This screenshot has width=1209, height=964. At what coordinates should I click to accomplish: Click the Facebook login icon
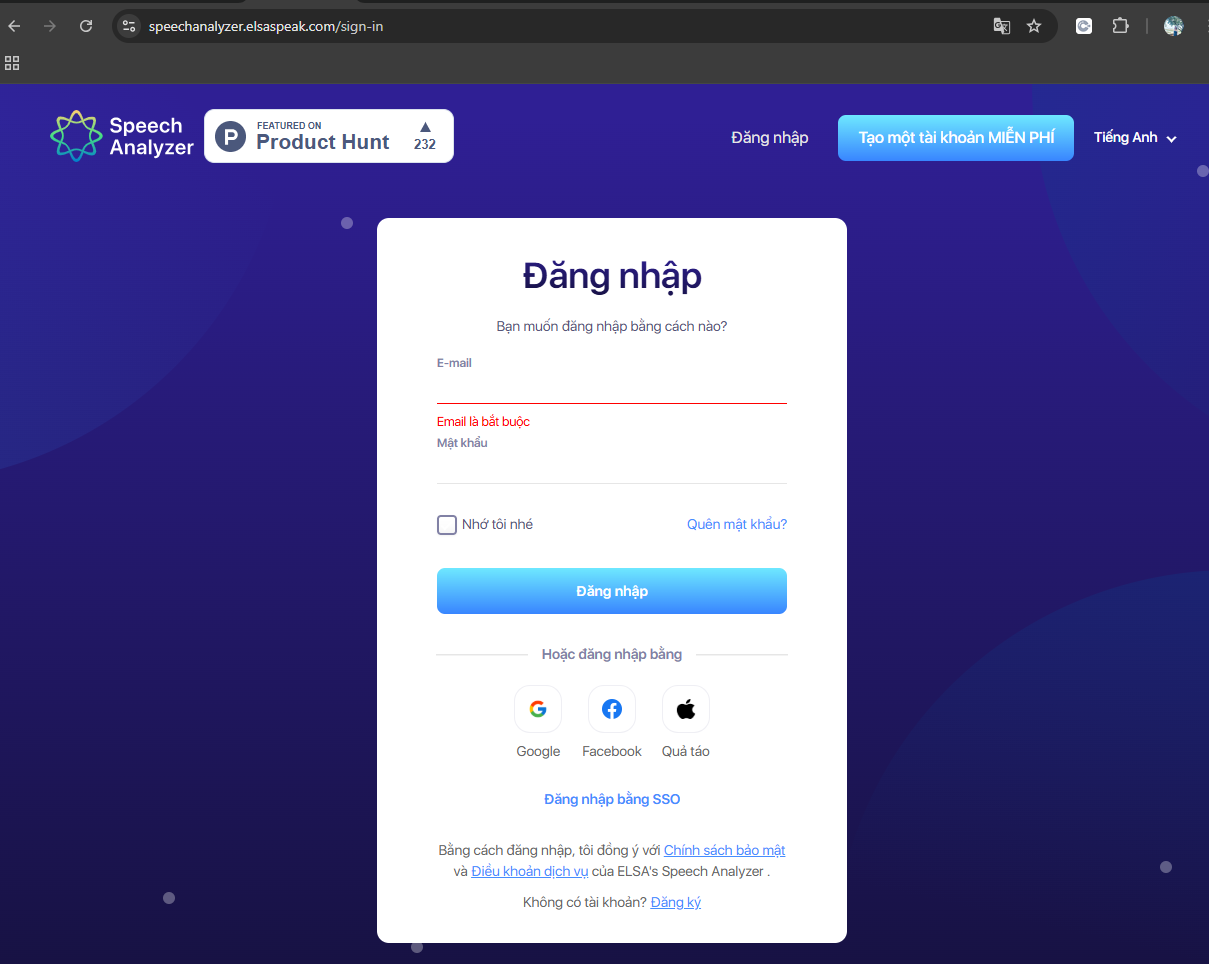(612, 709)
